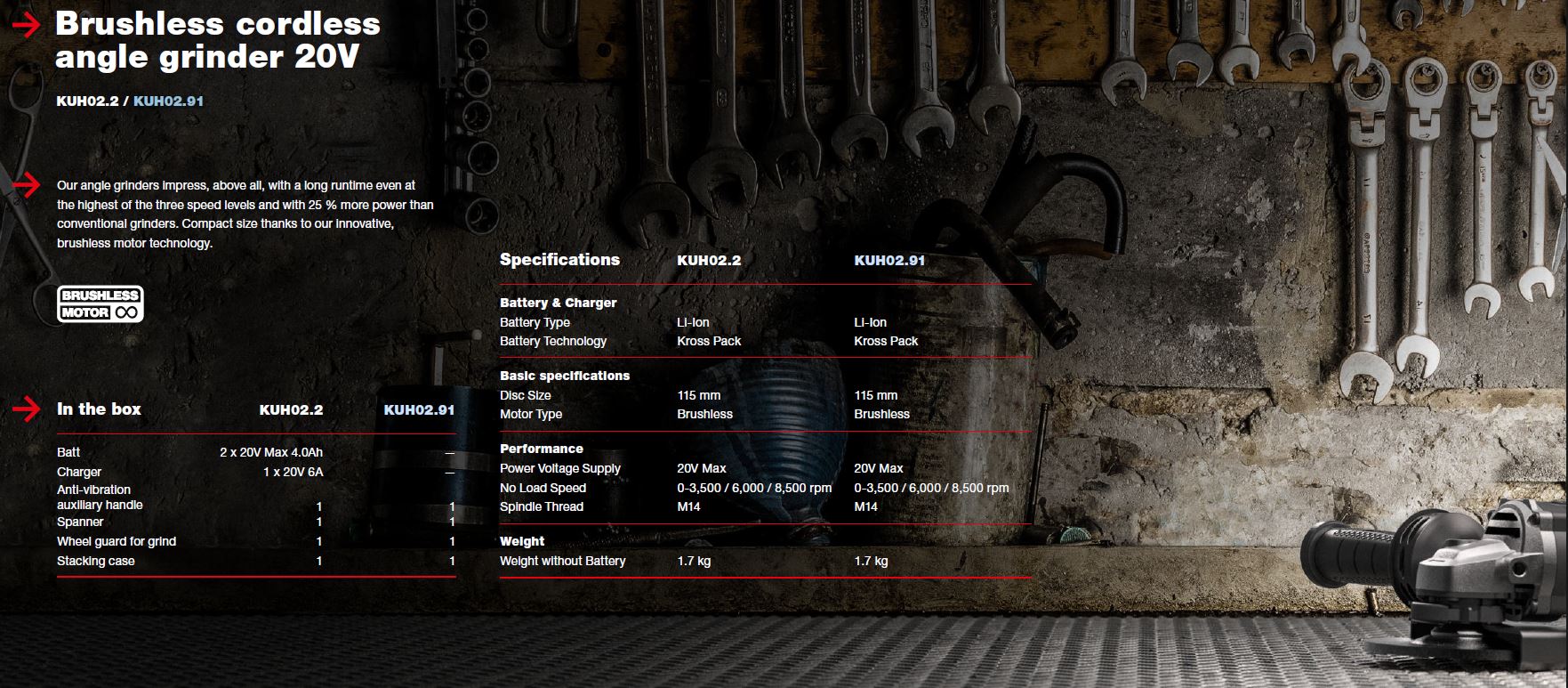This screenshot has height=688, width=1568.
Task: Click the 'Performance' section heading
Action: click(542, 449)
